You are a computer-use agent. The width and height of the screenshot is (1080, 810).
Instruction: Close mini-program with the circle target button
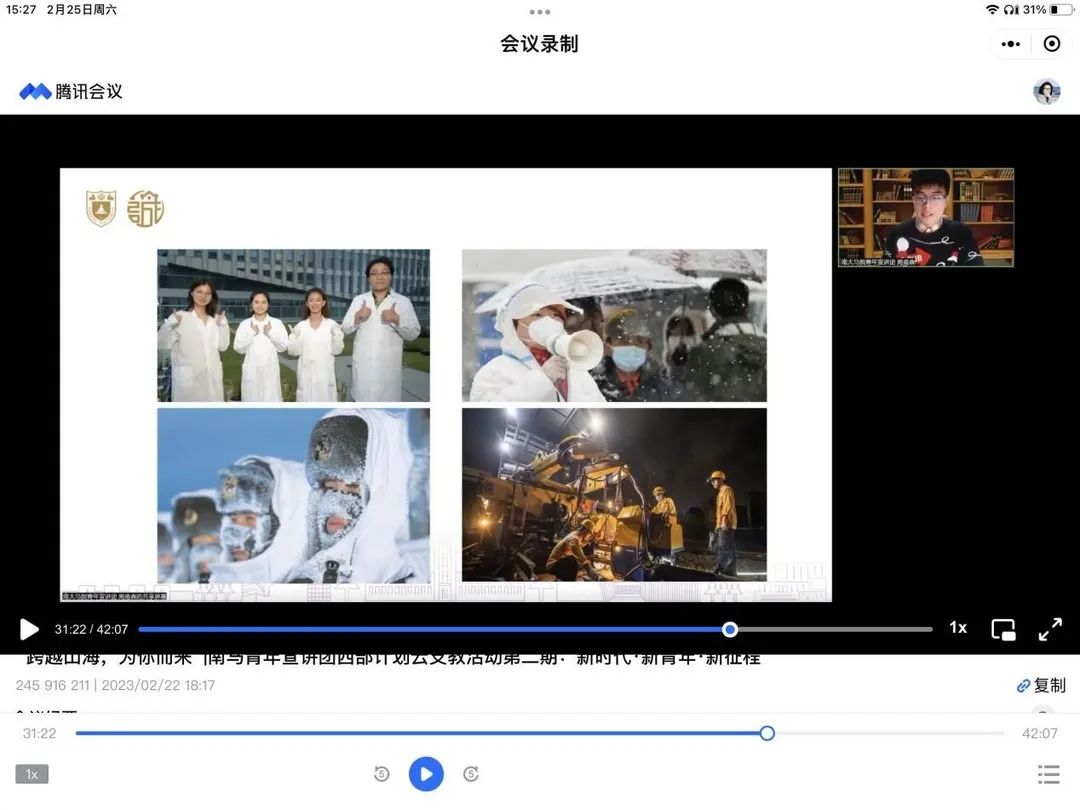click(1052, 44)
